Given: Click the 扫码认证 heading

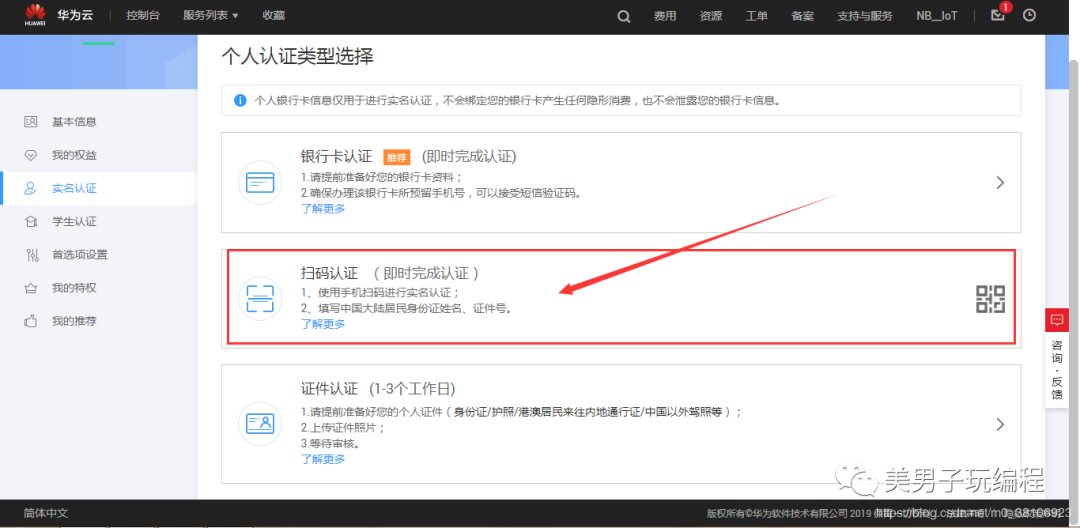Looking at the screenshot, I should 329,273.
